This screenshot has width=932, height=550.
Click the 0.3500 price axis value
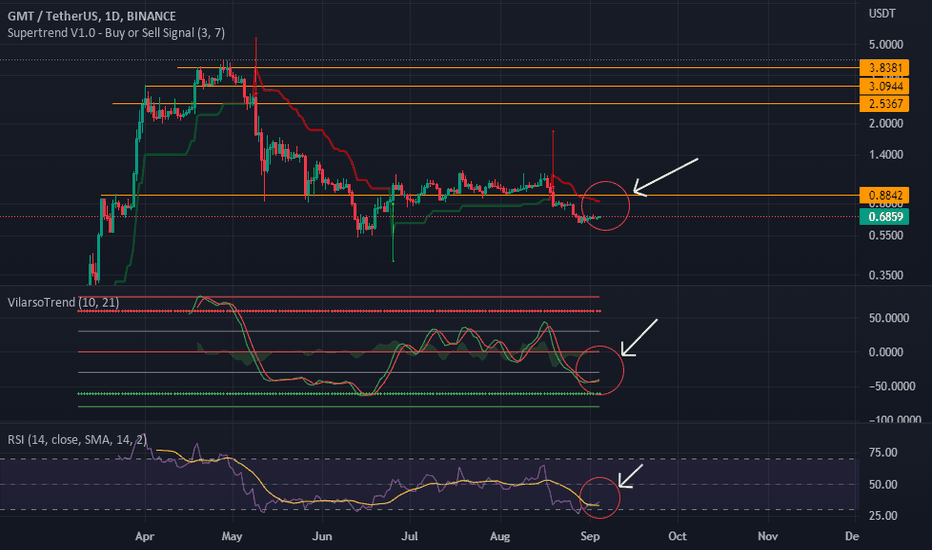pyautogui.click(x=886, y=275)
